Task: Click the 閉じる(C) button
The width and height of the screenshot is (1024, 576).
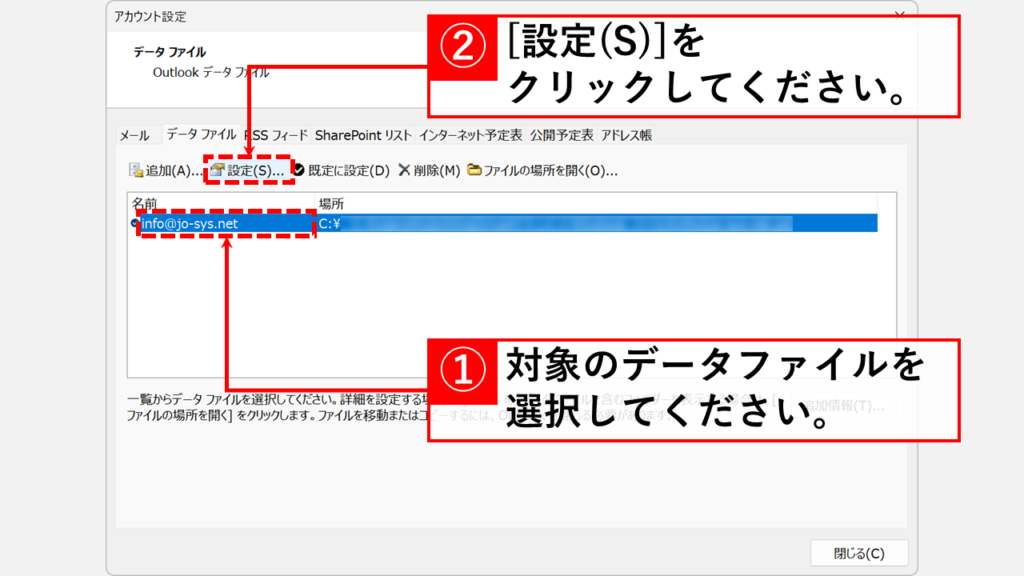Action: (859, 553)
